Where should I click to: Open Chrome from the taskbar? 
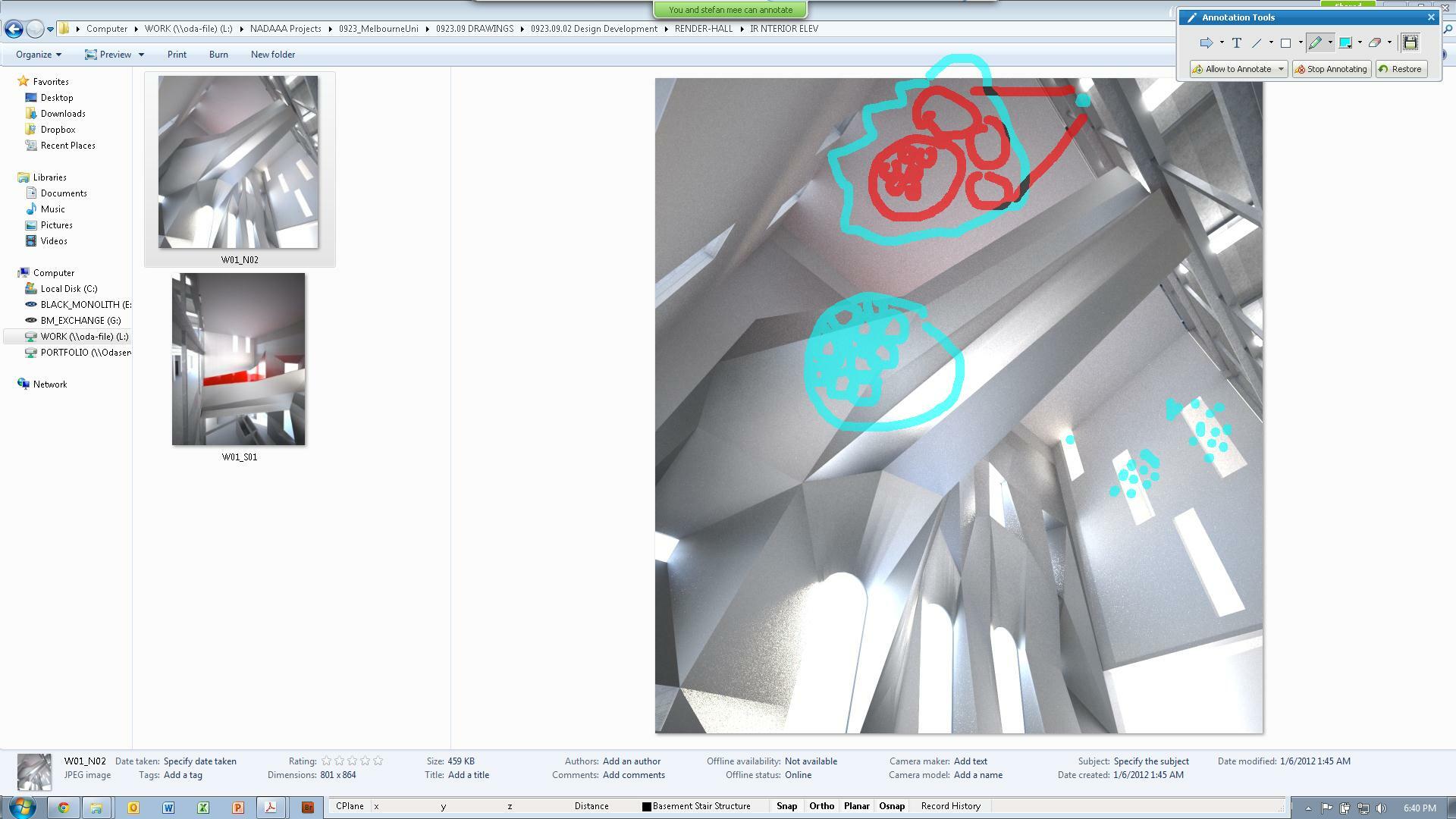pos(64,808)
